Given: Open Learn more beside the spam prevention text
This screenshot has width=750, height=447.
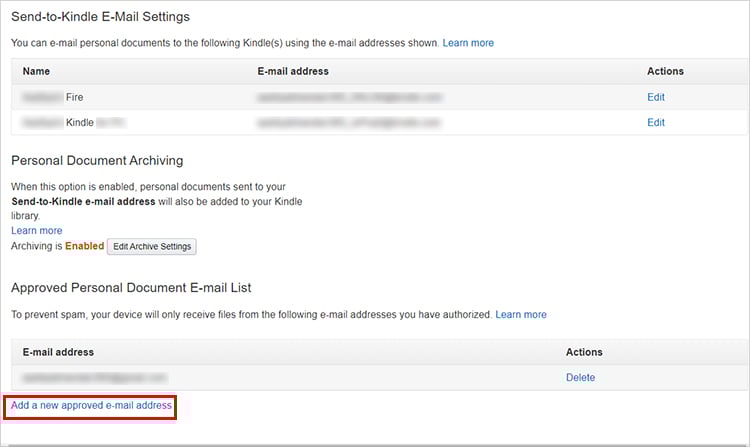Looking at the screenshot, I should [521, 314].
